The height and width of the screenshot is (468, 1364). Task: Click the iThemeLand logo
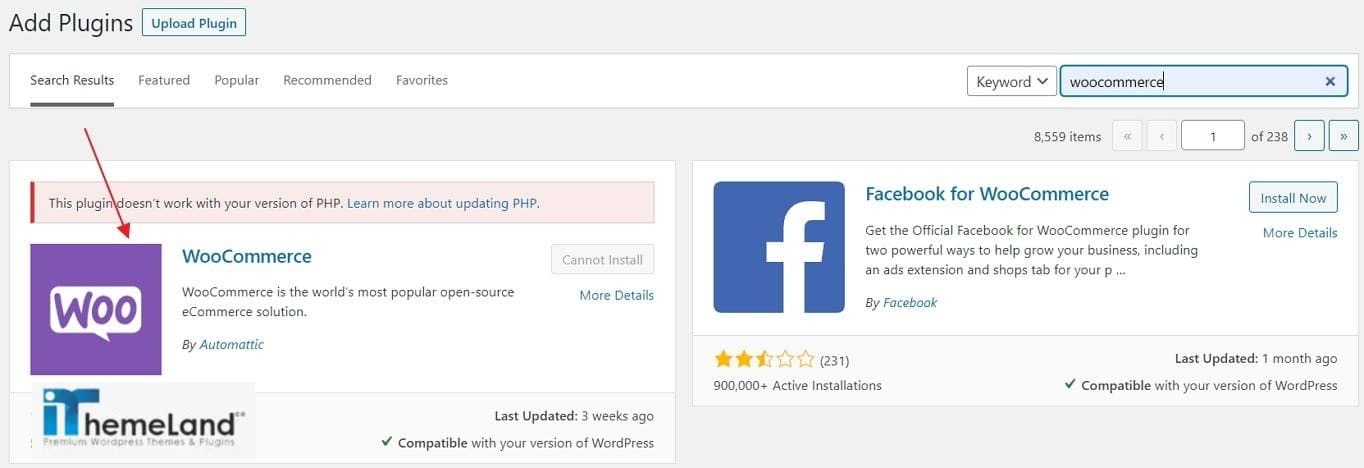144,418
